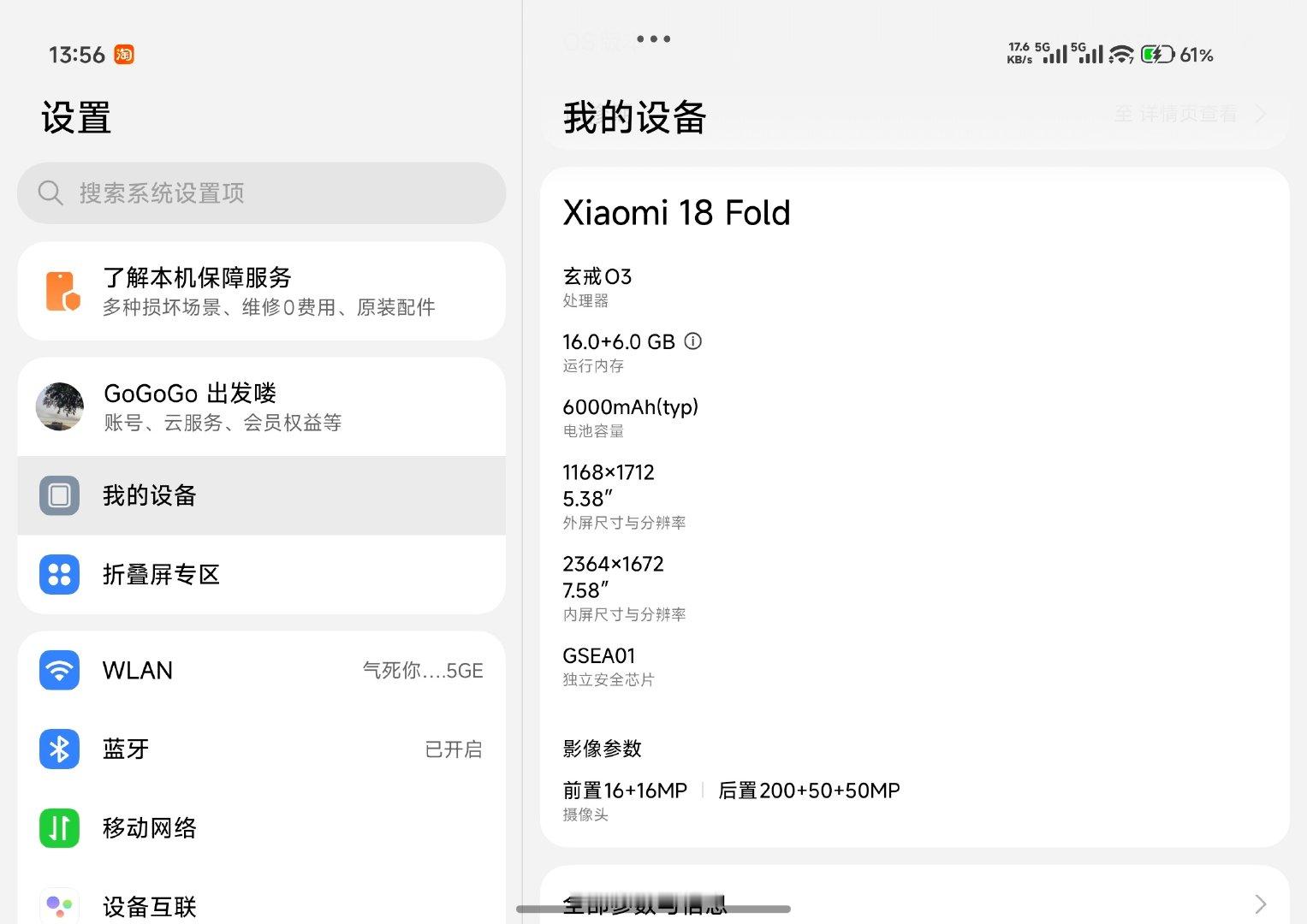Select 我的设备 menu entry
Viewport: 1307px width, 924px height.
(261, 495)
